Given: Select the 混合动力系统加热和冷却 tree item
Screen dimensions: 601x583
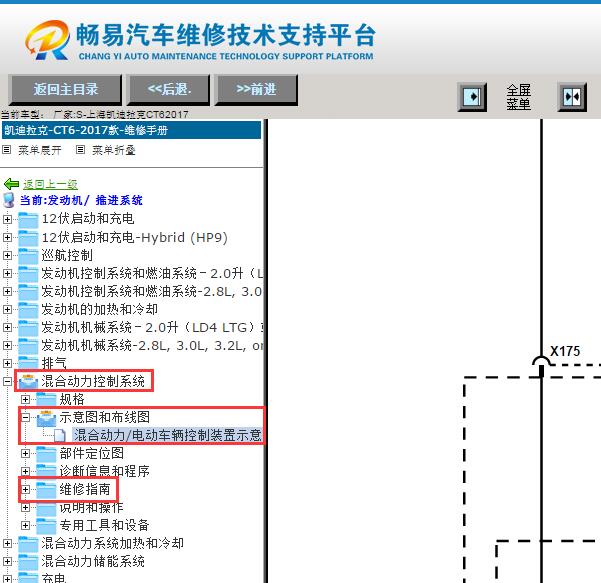Looking at the screenshot, I should tap(113, 544).
